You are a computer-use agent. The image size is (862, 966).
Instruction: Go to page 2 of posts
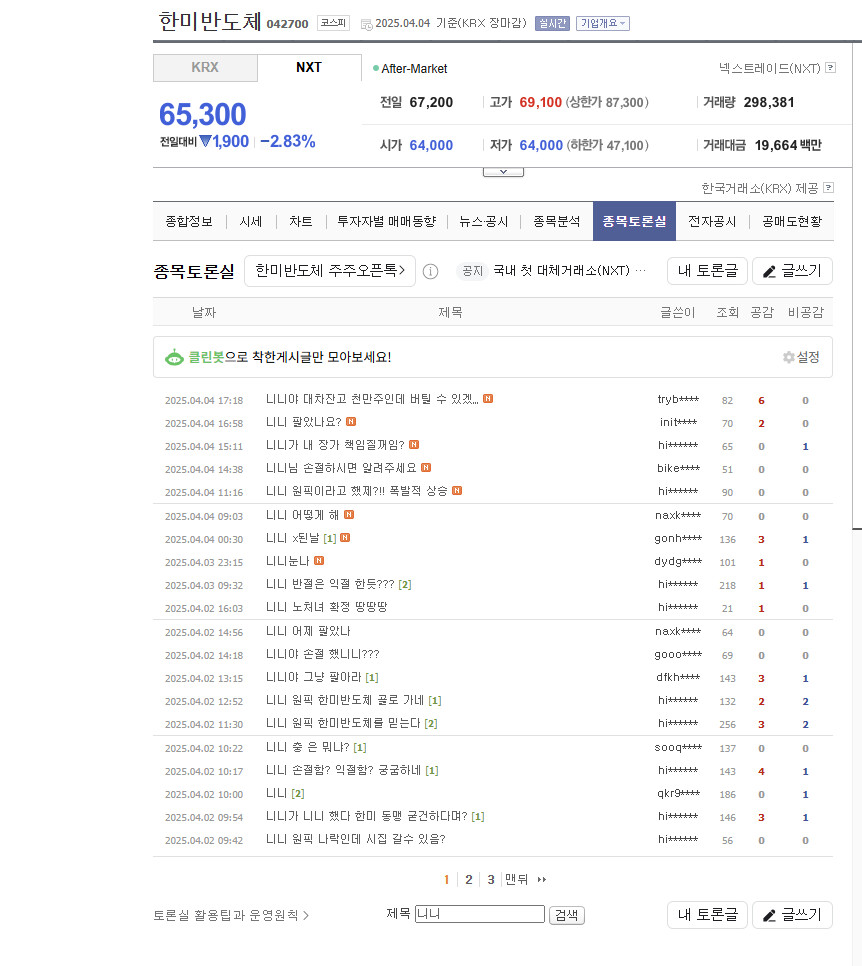click(x=469, y=880)
